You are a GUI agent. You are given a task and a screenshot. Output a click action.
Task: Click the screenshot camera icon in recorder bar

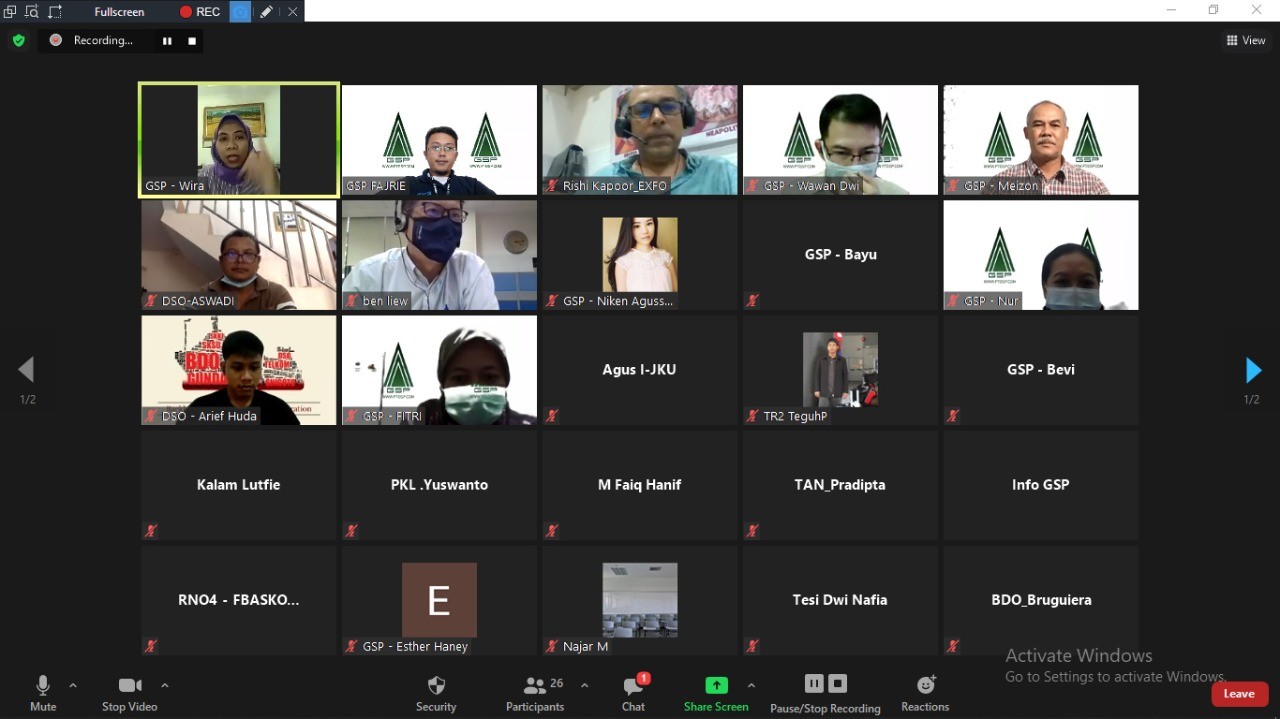(x=241, y=12)
